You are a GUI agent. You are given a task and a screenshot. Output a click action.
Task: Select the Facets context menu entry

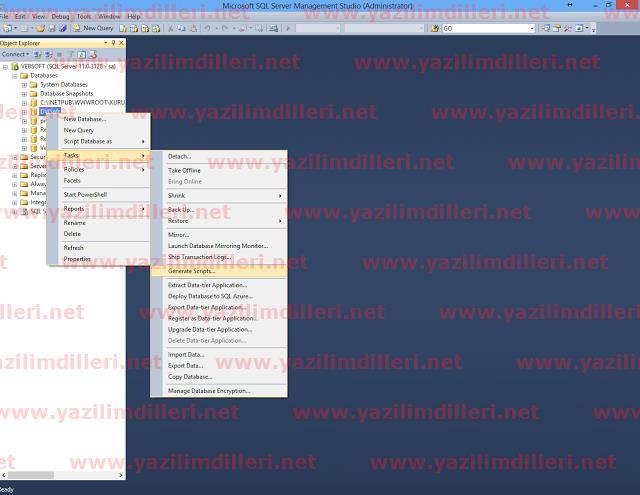point(99,180)
